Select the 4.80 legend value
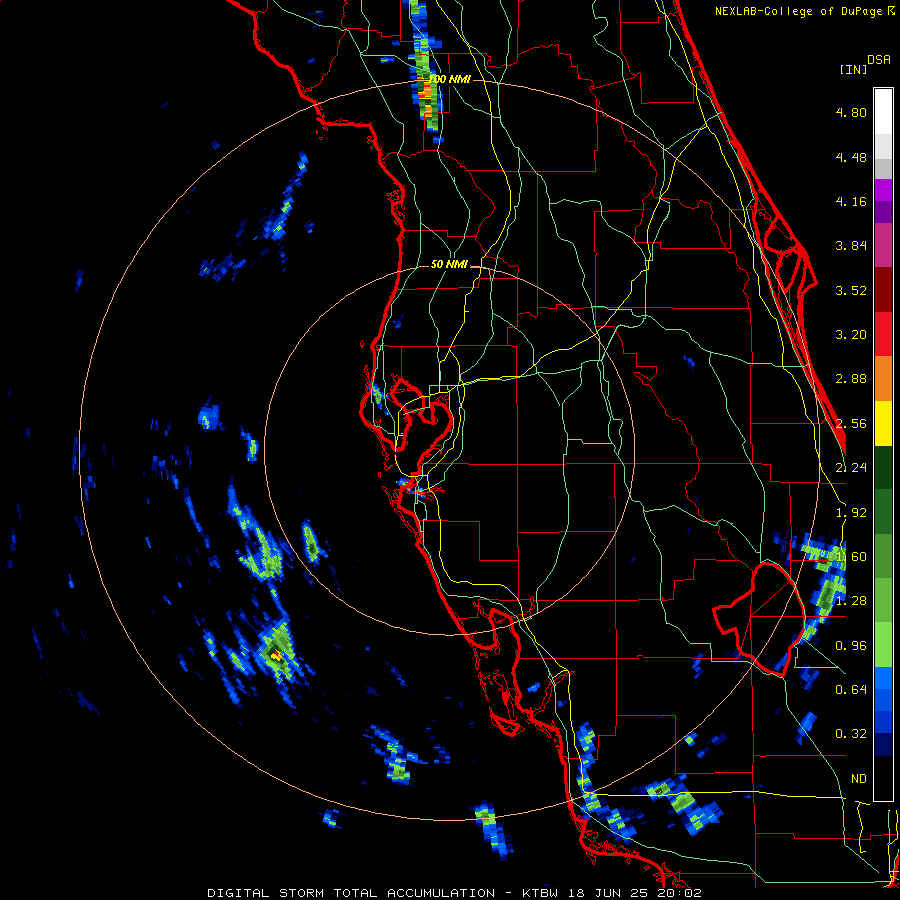The width and height of the screenshot is (900, 900). point(851,112)
